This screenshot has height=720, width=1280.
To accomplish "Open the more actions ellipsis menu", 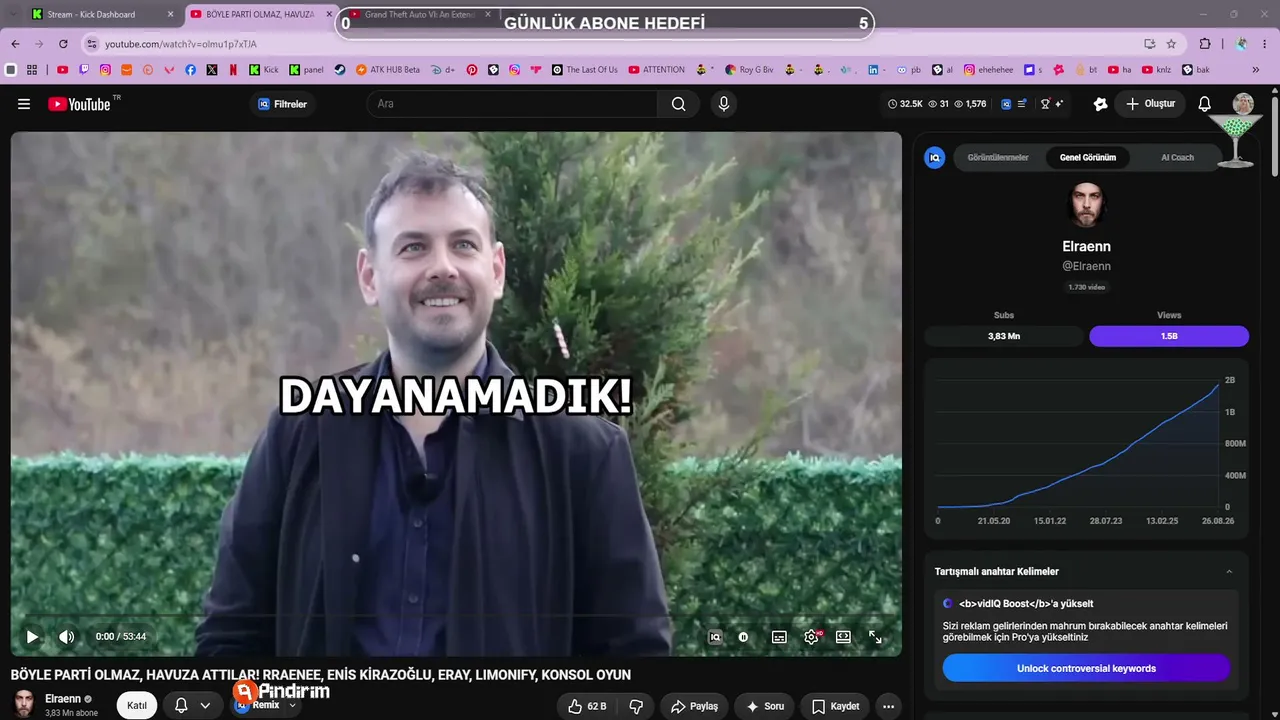I will 888,706.
